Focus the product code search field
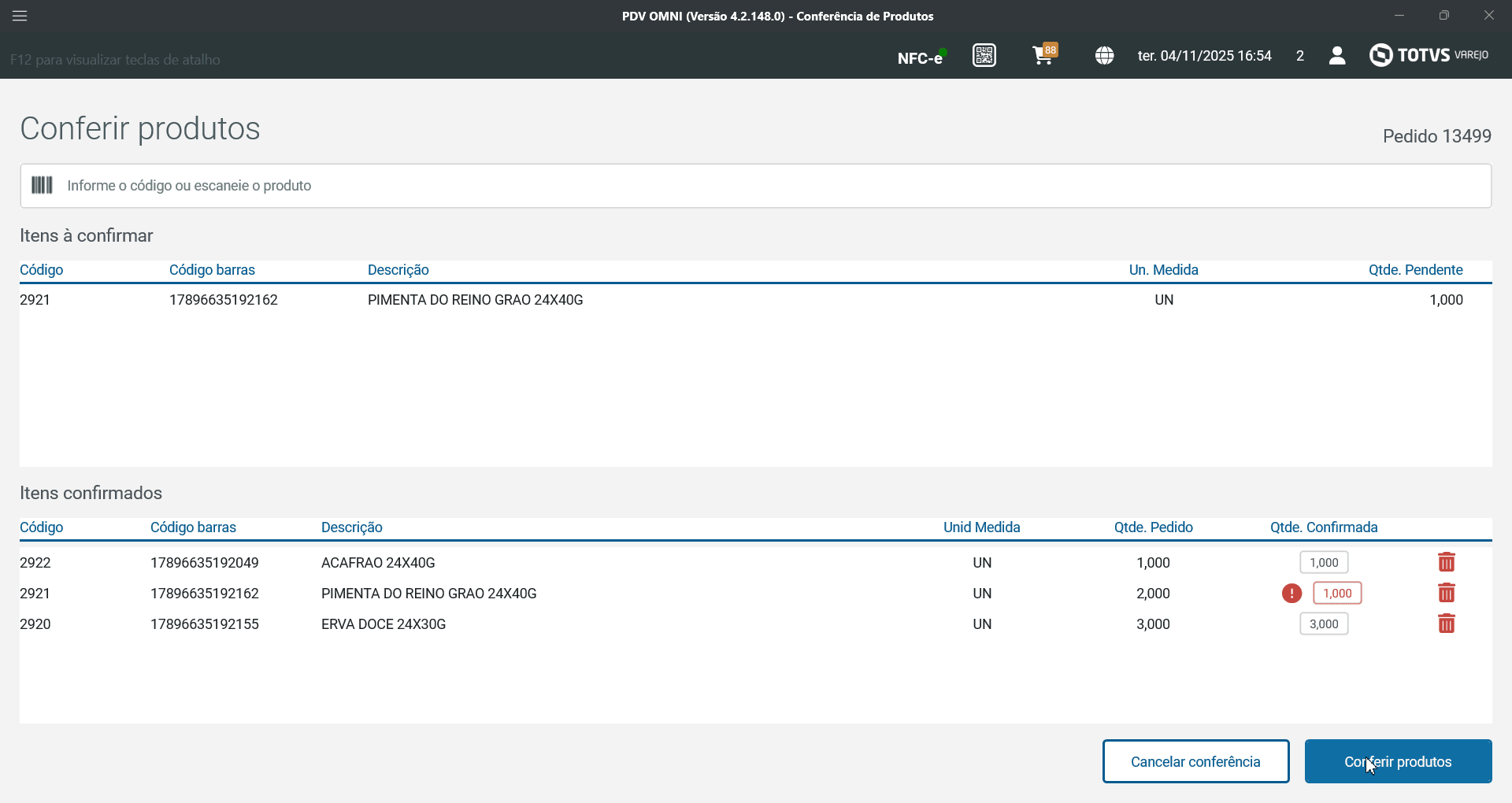 click(x=756, y=186)
